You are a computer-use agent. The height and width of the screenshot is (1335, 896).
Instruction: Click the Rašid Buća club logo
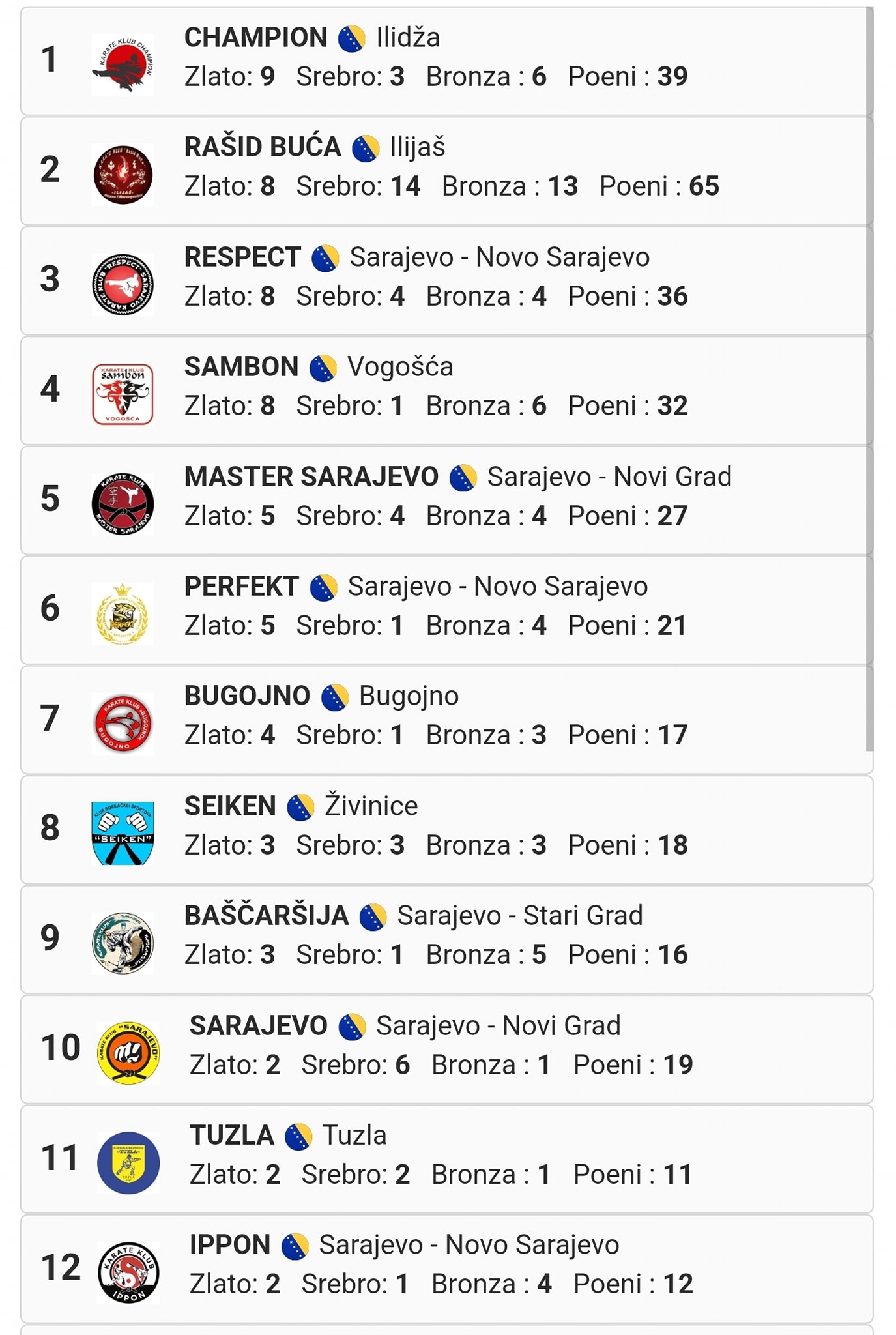coord(123,175)
